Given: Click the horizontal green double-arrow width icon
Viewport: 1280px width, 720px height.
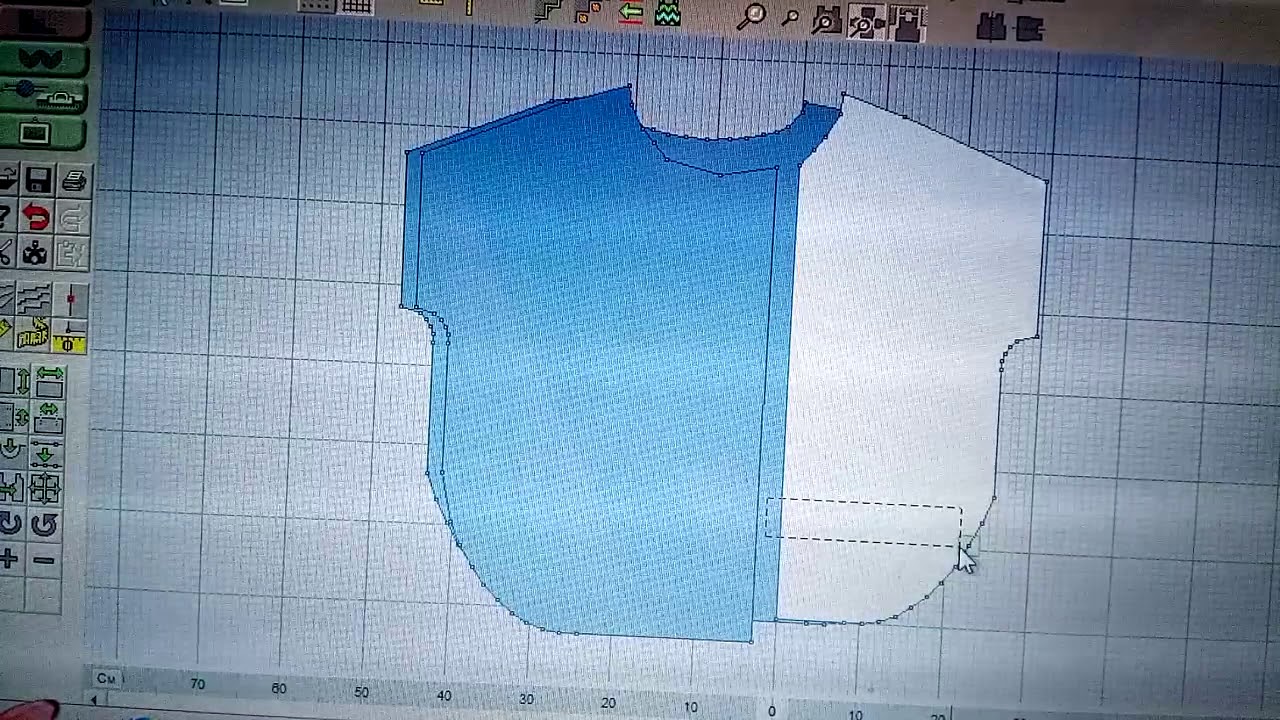Looking at the screenshot, I should (49, 380).
